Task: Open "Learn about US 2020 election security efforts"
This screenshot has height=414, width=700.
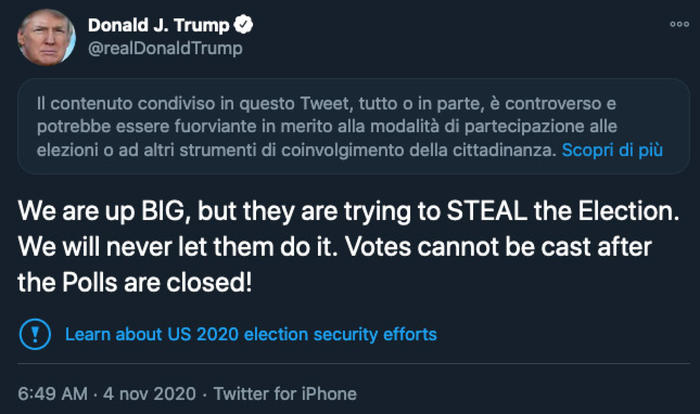Action: [250, 333]
